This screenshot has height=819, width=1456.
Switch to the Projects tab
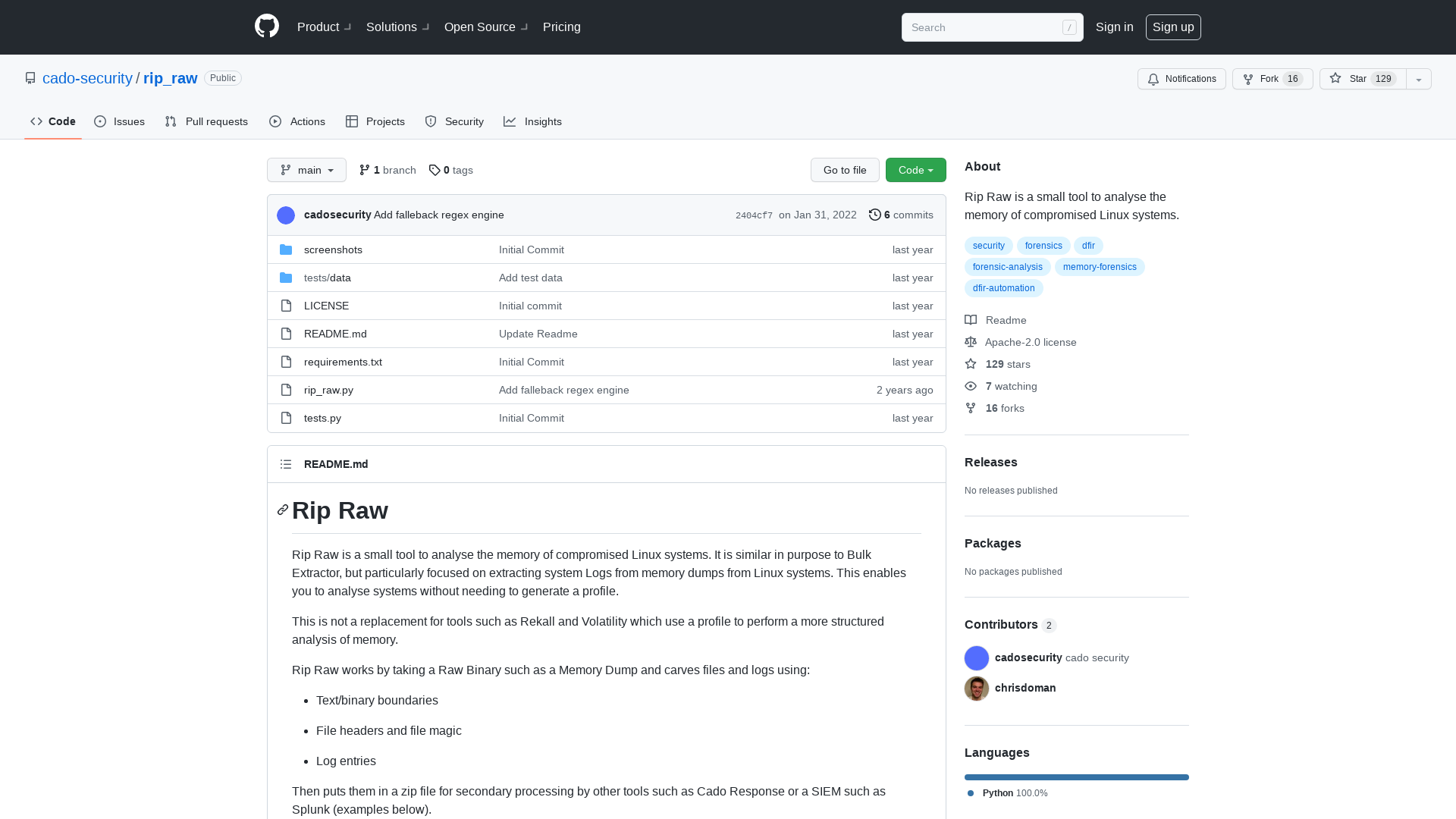coord(375,121)
